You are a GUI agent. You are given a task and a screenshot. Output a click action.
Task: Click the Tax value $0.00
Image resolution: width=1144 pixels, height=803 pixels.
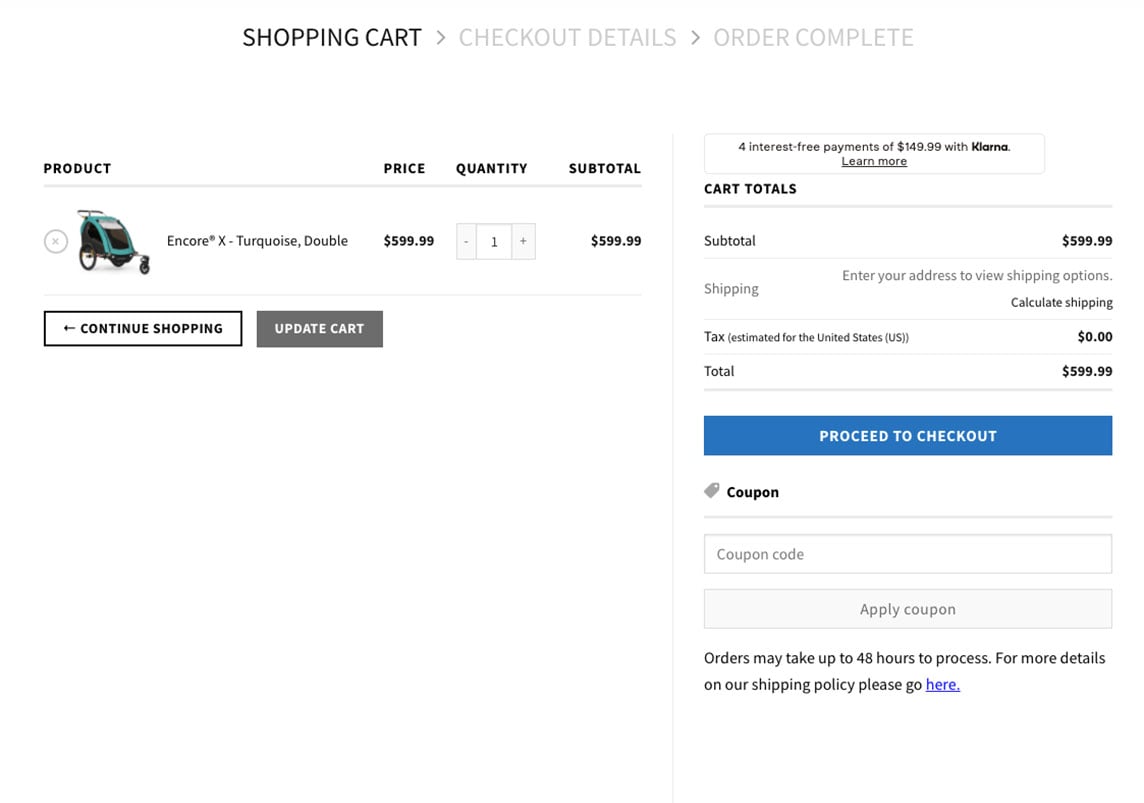coord(1095,337)
